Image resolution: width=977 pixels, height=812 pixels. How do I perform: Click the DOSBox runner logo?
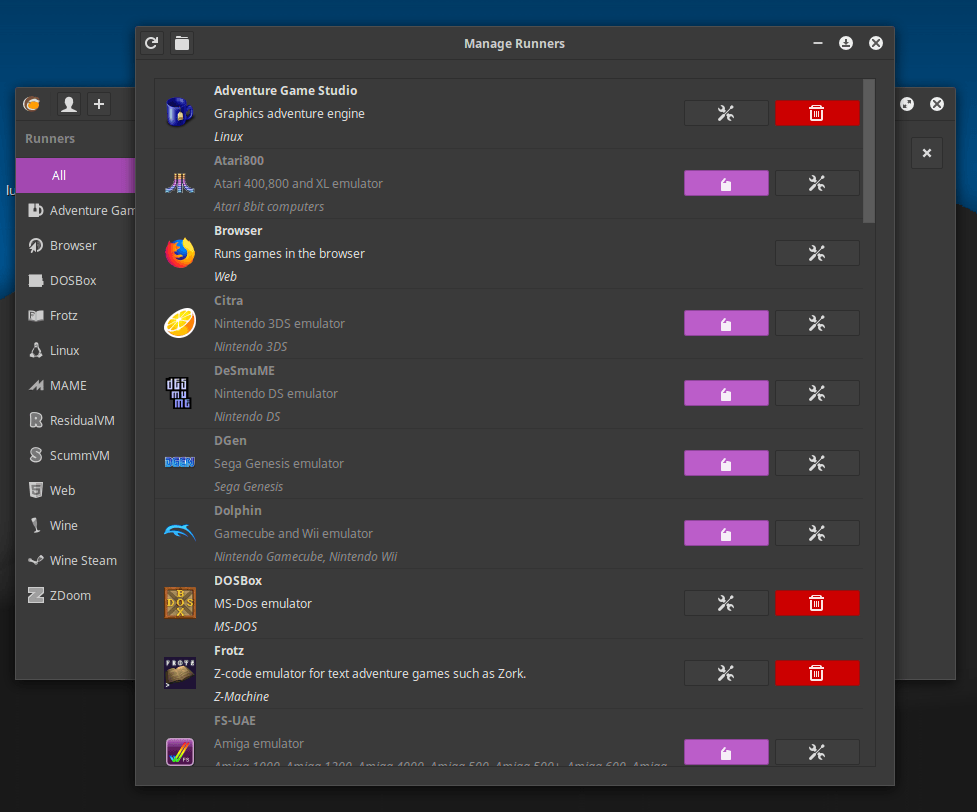coord(180,603)
